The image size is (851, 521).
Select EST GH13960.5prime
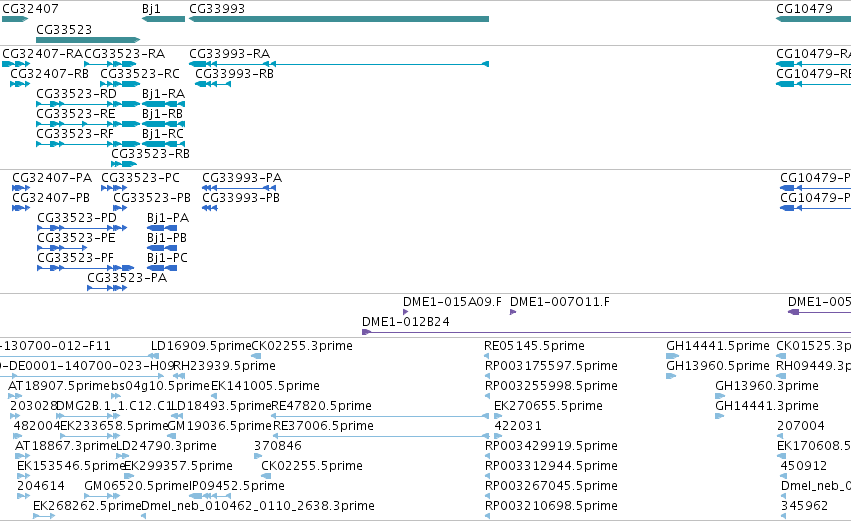717,366
